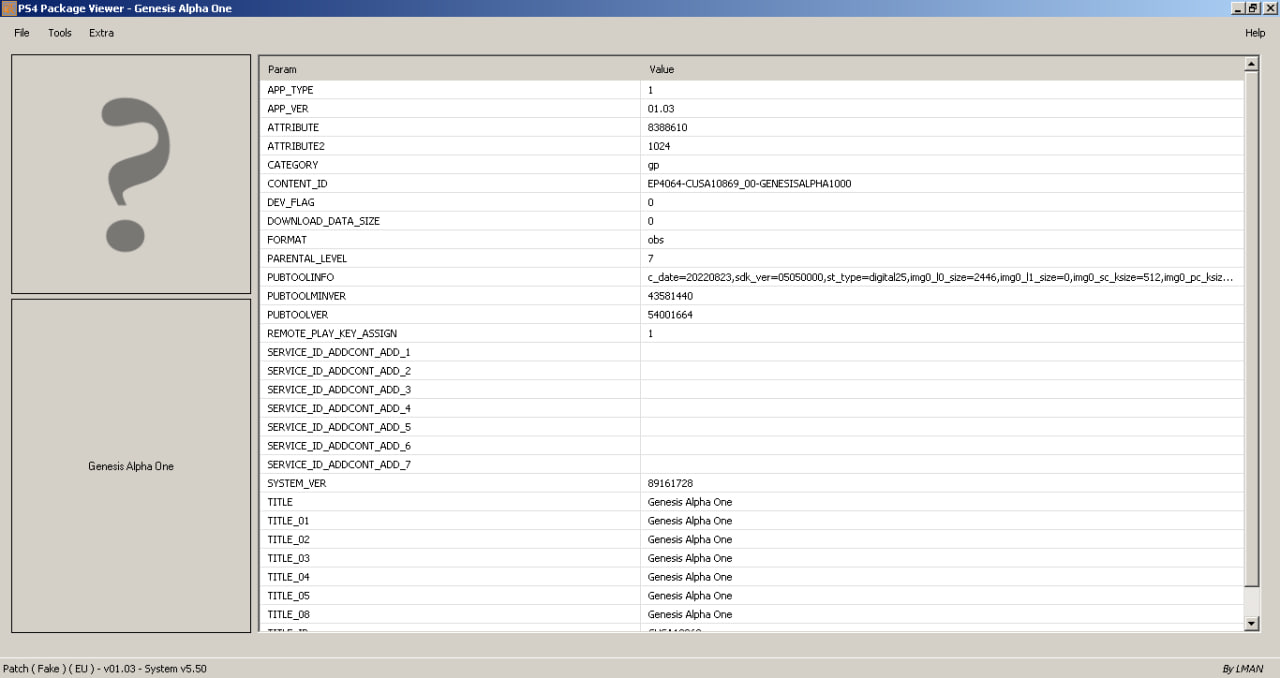Click the By LMAN credit in status bar
1280x678 pixels.
(1243, 668)
